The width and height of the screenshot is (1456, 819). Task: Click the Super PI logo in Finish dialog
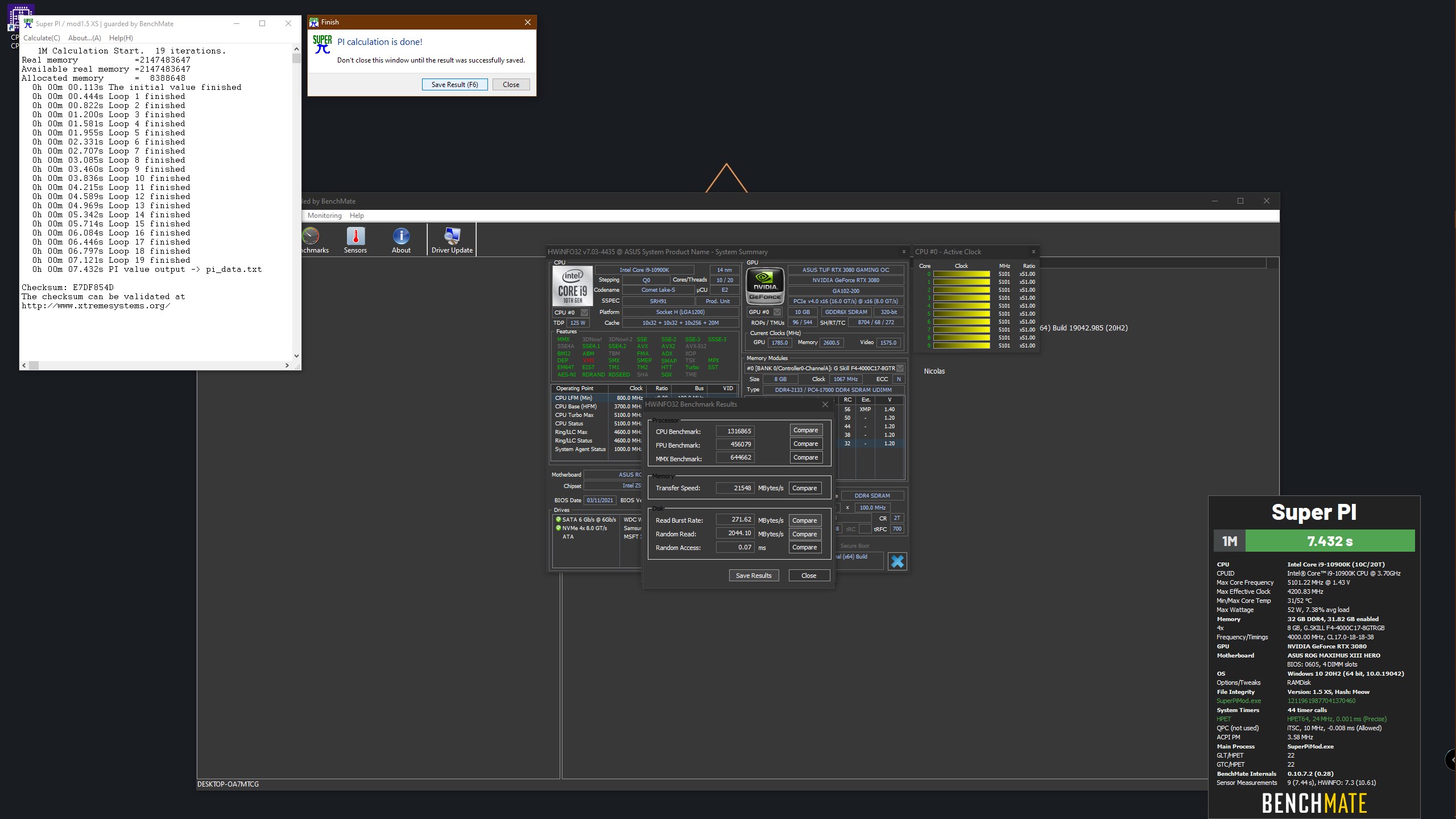(x=322, y=44)
